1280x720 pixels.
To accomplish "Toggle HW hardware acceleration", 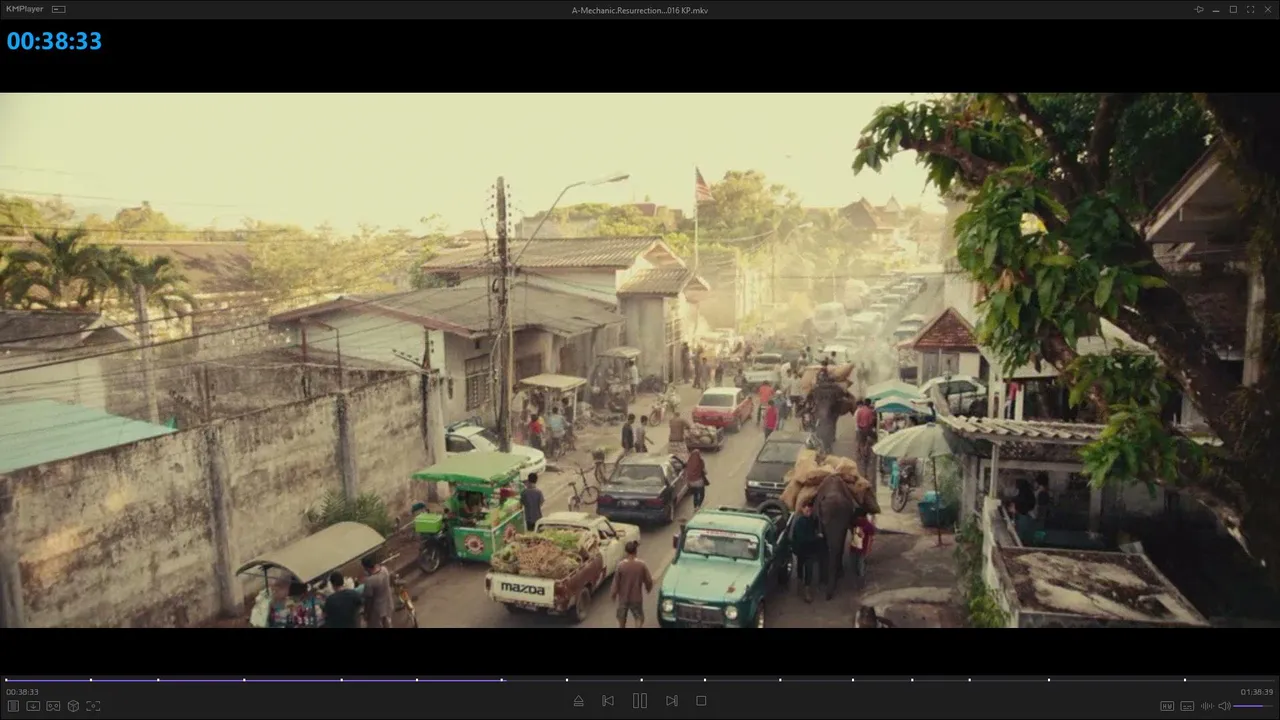I will click(1167, 706).
